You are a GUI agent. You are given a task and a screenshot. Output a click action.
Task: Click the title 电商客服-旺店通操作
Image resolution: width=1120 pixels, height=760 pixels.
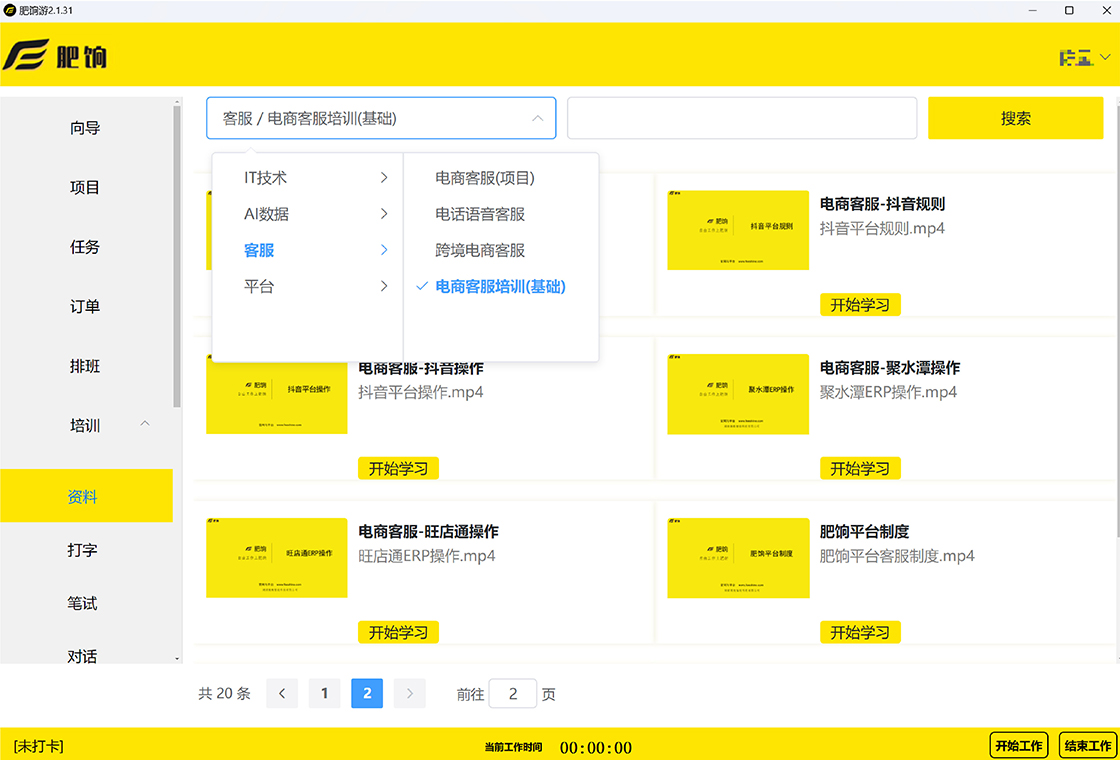(x=428, y=531)
